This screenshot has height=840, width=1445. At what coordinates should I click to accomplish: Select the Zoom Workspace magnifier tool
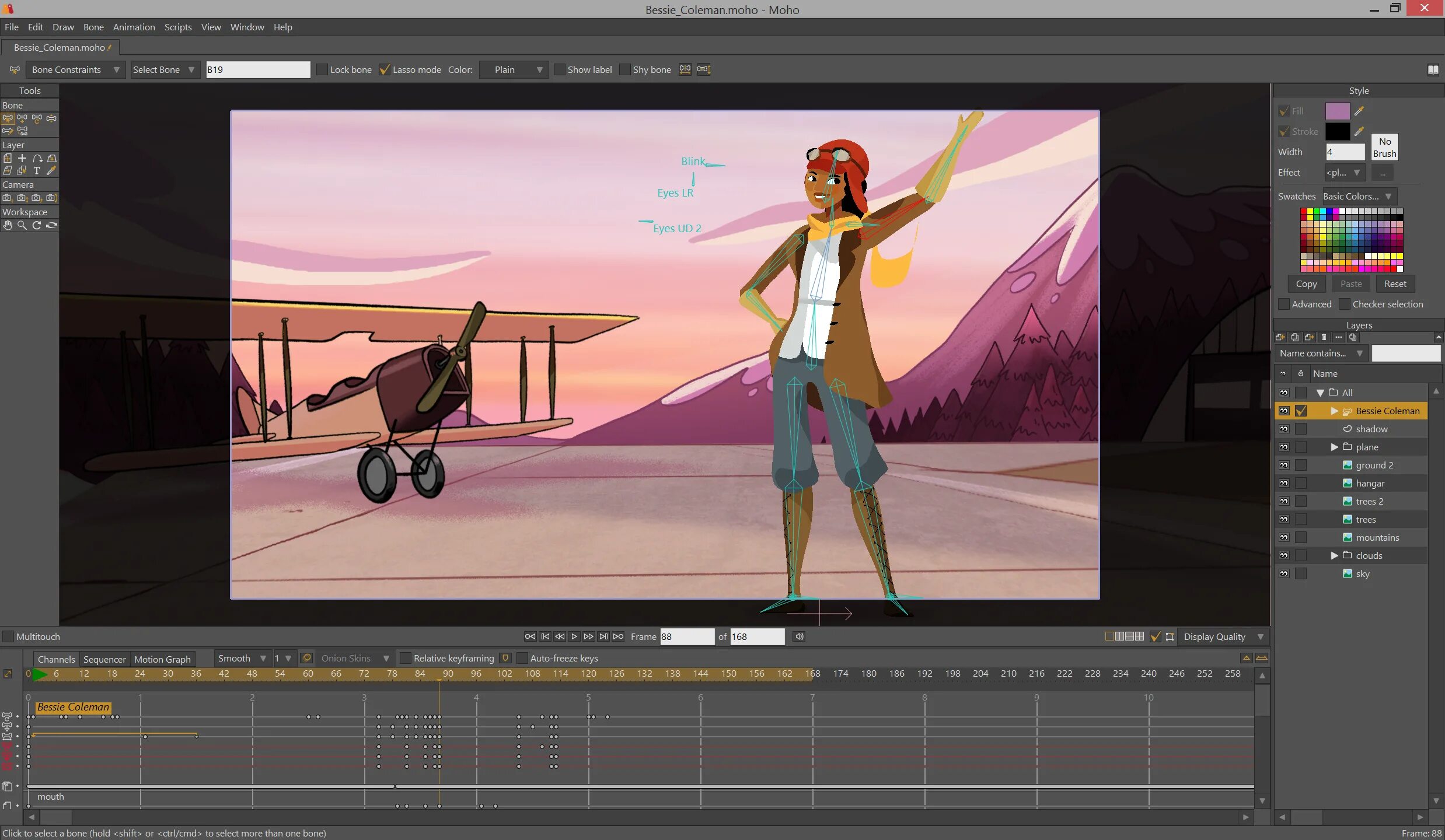[x=22, y=225]
